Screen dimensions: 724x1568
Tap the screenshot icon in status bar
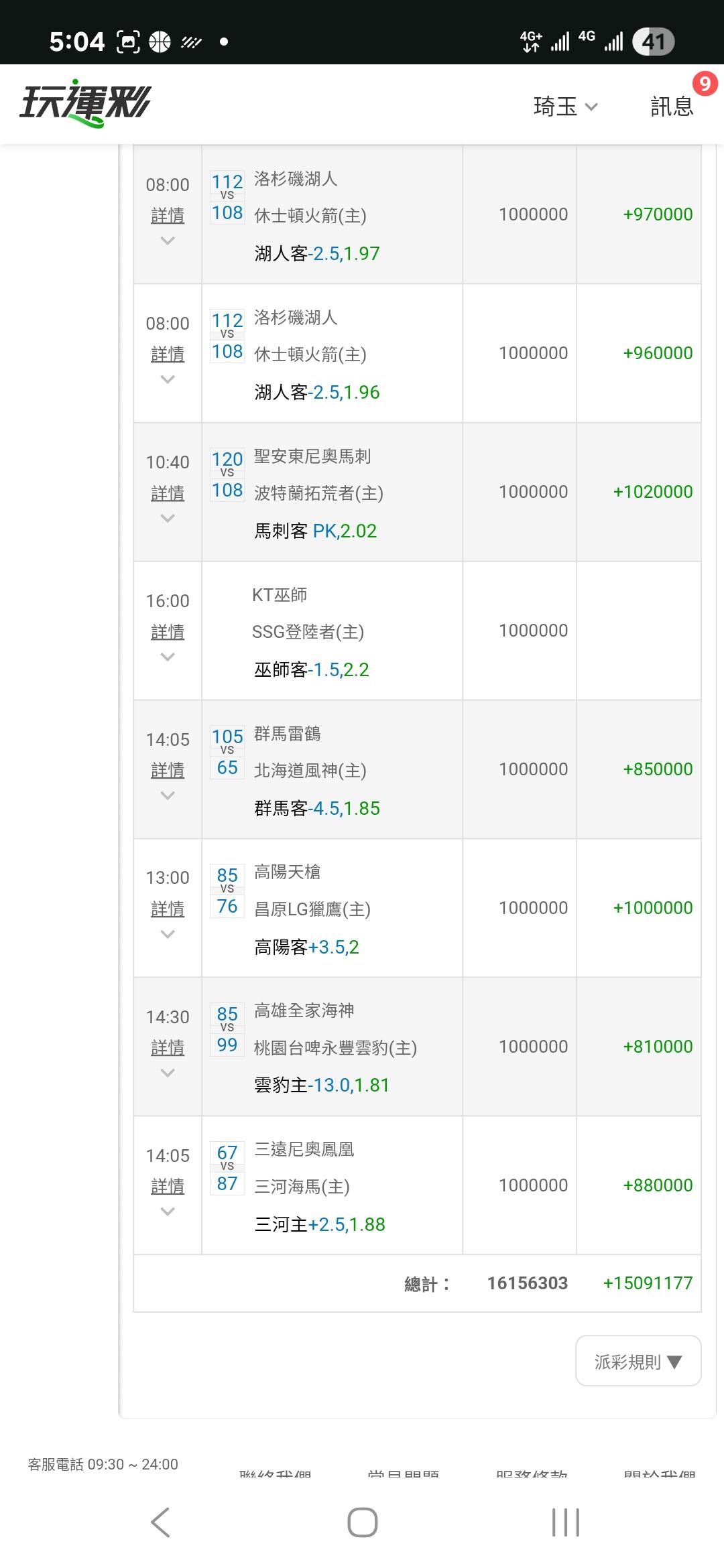click(128, 42)
